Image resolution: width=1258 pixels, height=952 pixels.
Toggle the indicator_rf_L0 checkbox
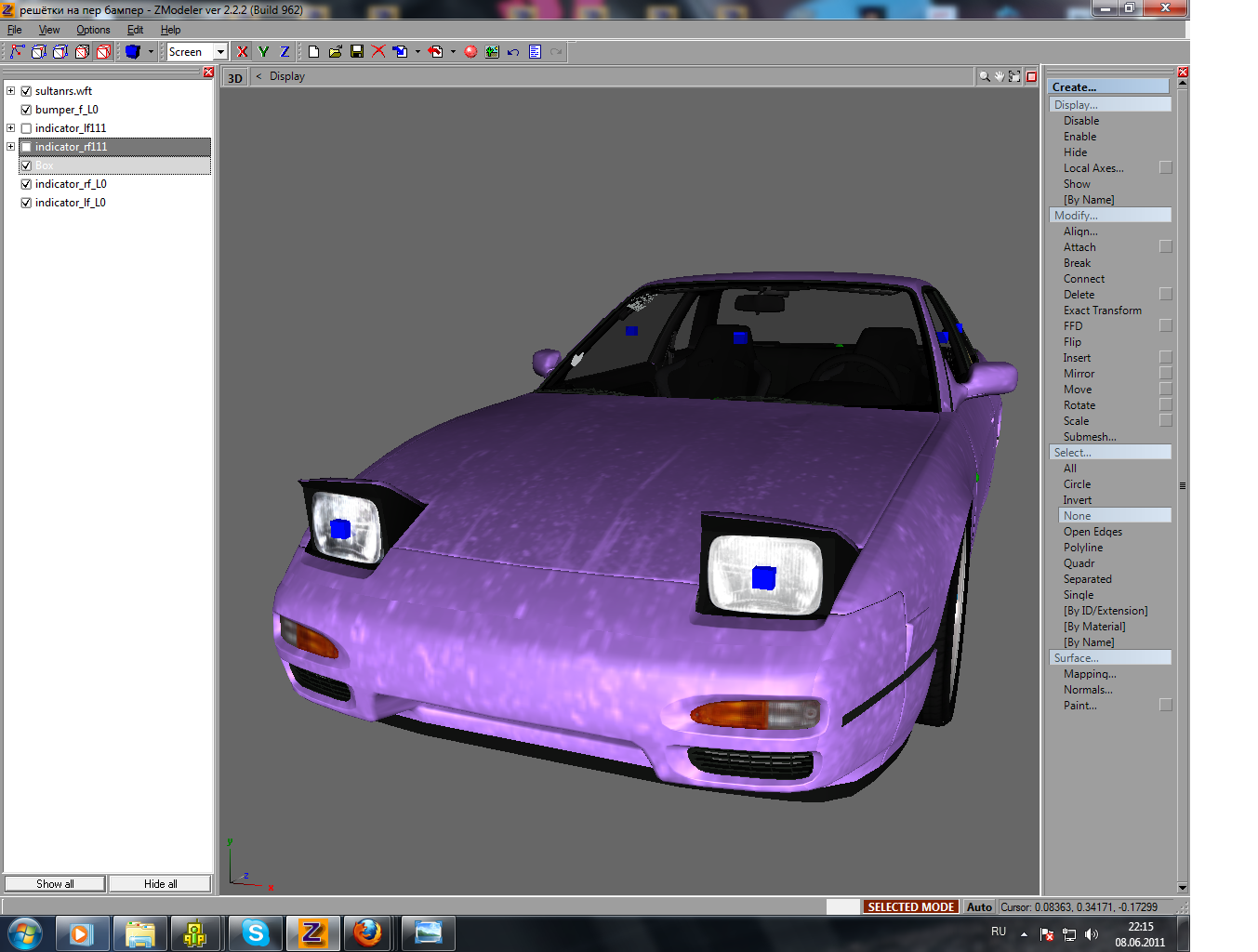(26, 184)
